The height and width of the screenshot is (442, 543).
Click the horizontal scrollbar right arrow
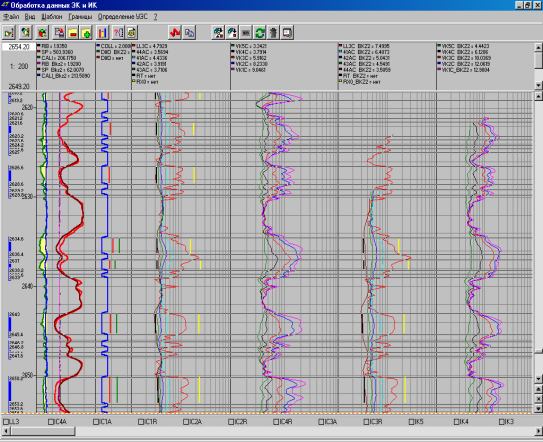(538, 431)
